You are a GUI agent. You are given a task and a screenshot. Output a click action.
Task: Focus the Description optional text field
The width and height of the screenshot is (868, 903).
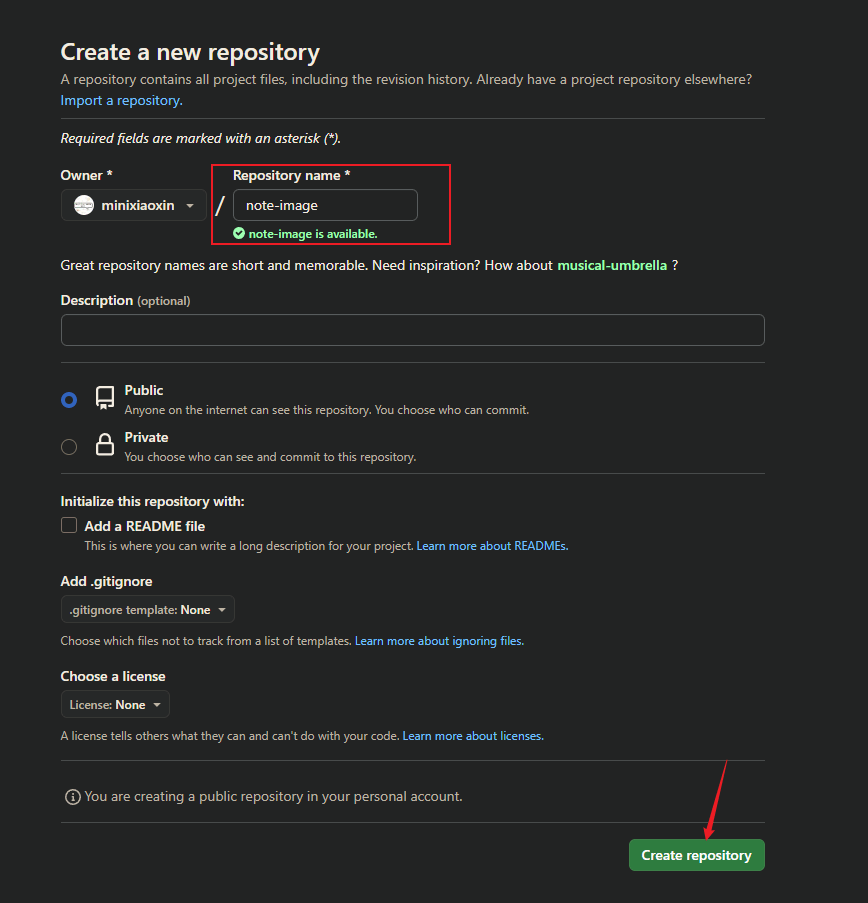tap(412, 330)
